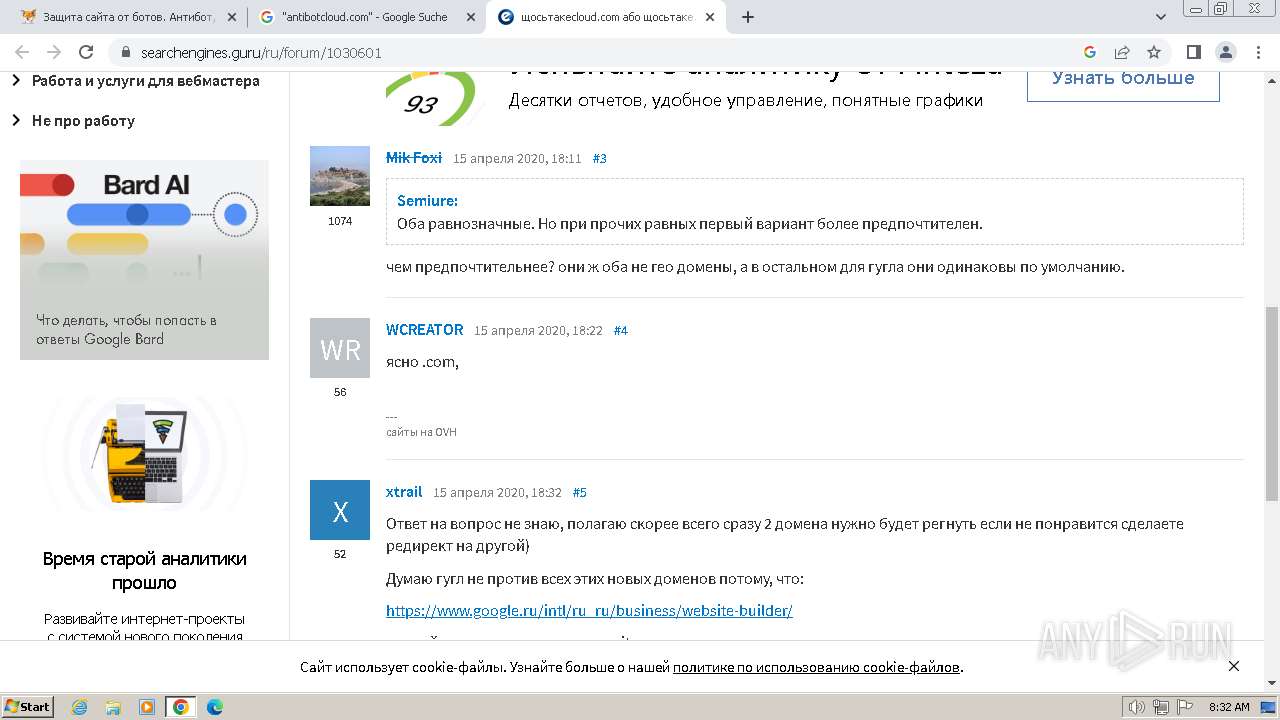The width and height of the screenshot is (1280, 720).
Task: Open a new browser tab
Action: pos(747,17)
